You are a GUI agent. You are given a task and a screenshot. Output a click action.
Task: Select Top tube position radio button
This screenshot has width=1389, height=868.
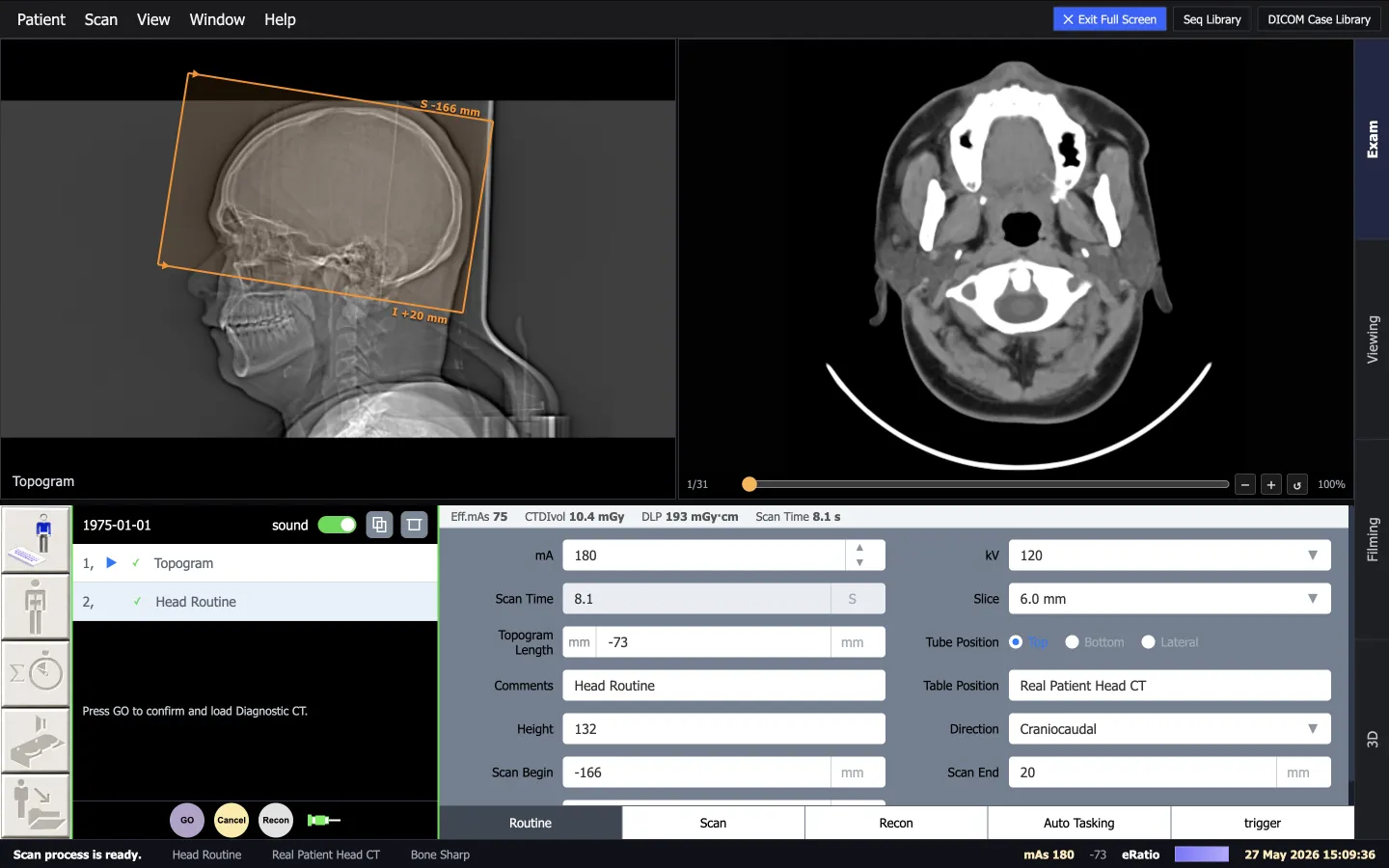point(1016,641)
